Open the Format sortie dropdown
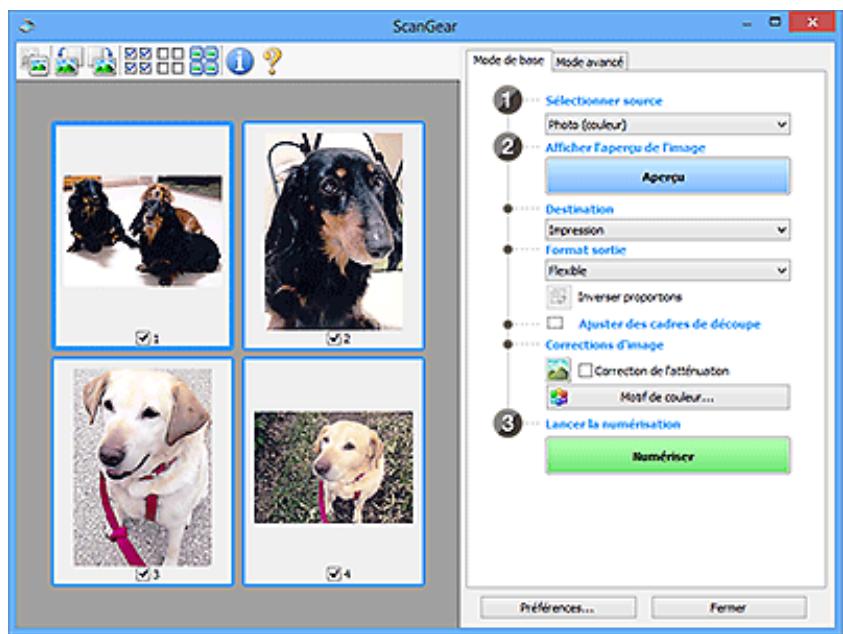Screen dimensions: 843x634 (667, 270)
